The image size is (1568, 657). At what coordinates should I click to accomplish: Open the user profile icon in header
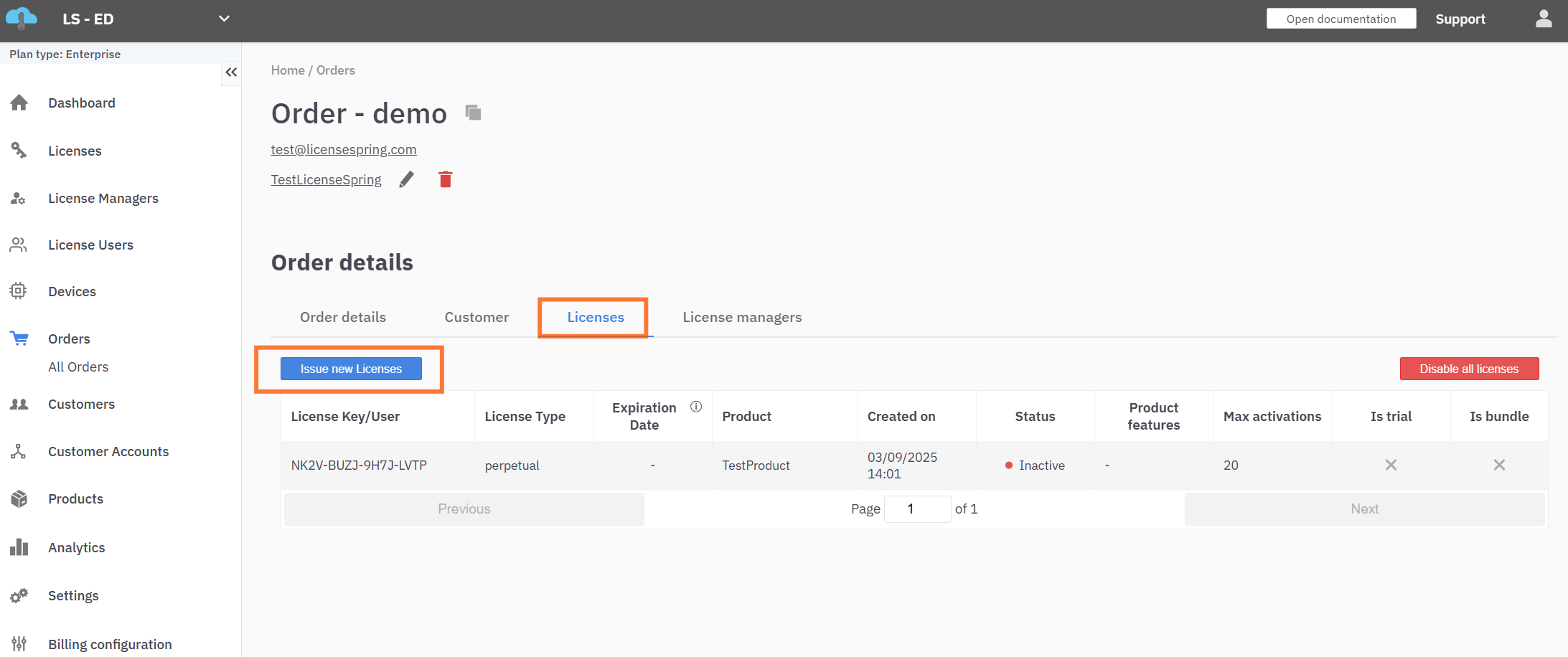(1543, 19)
